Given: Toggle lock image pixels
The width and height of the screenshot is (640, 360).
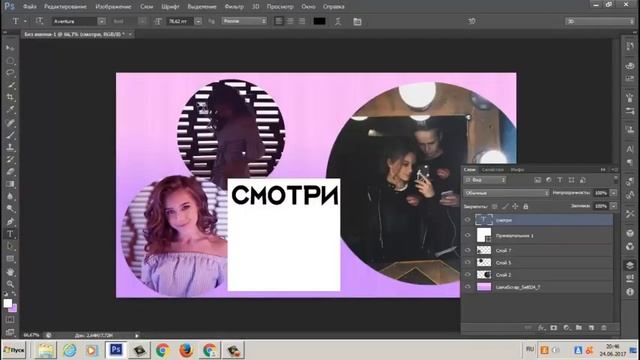Looking at the screenshot, I should (x=505, y=207).
